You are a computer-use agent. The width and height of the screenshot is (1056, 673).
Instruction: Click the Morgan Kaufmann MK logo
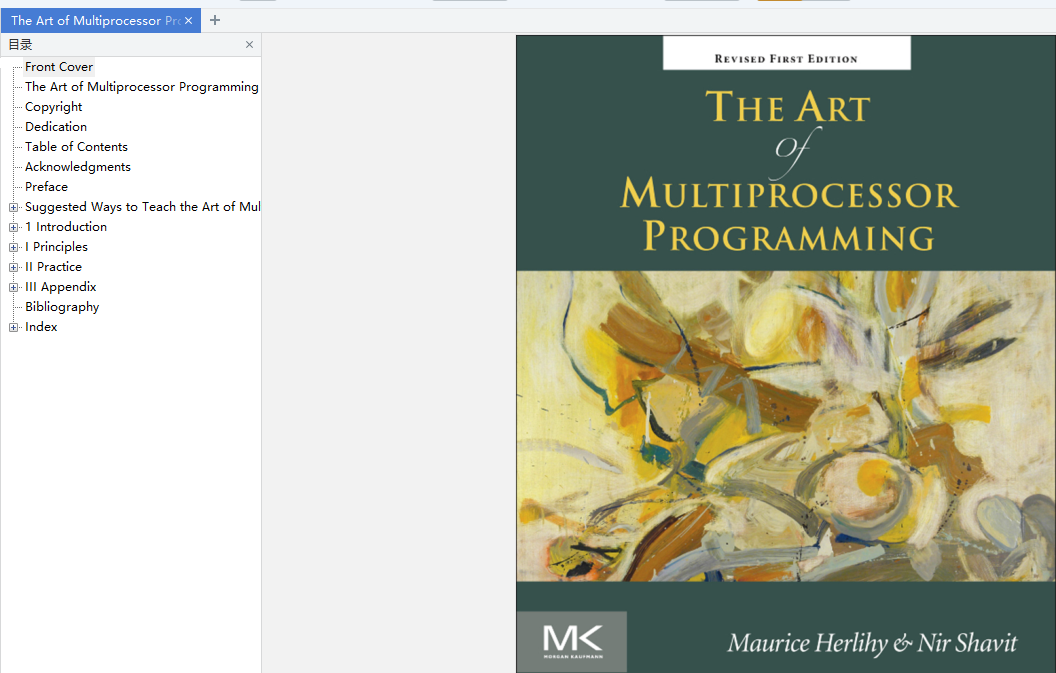572,641
